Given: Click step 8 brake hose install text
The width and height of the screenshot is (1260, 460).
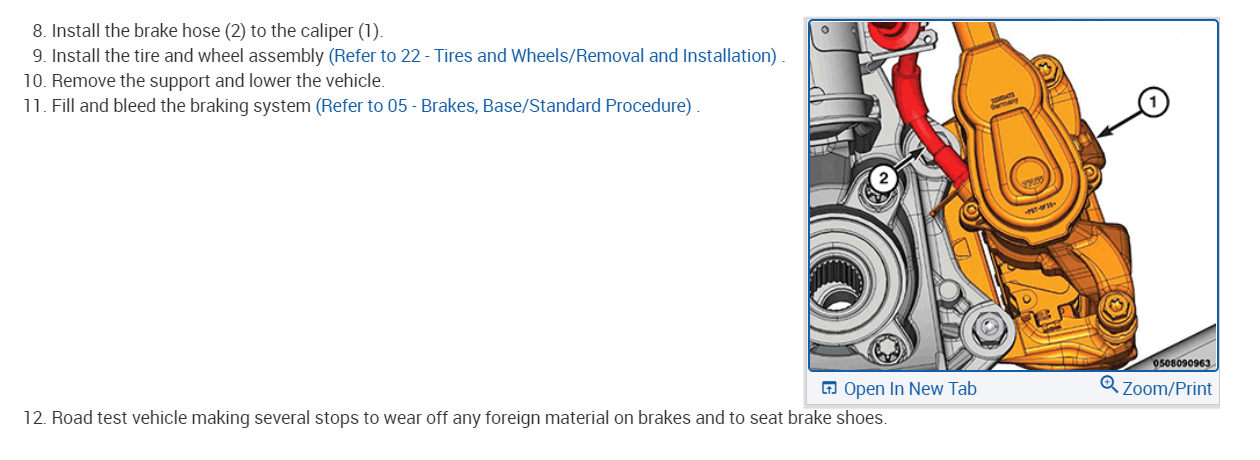Looking at the screenshot, I should (218, 31).
